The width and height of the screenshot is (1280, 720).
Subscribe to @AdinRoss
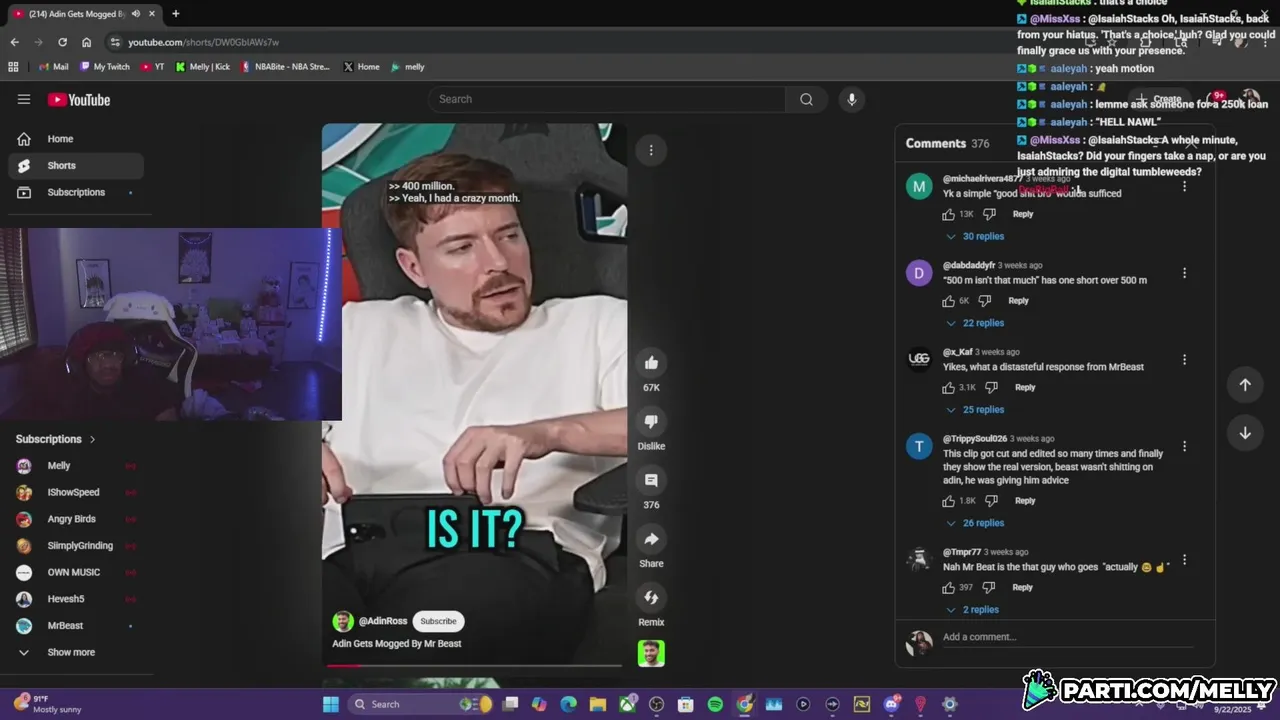pos(438,621)
